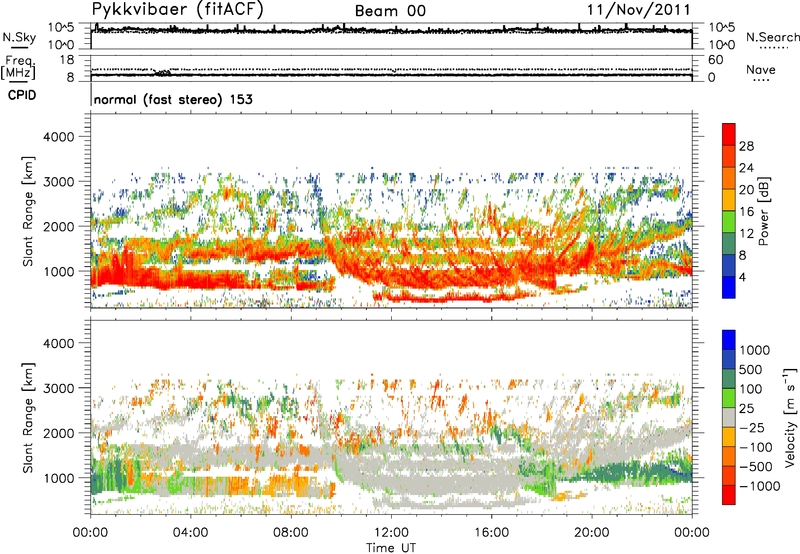Click the "Time UT" axis label
Screen dimensions: 800x554
click(391, 548)
